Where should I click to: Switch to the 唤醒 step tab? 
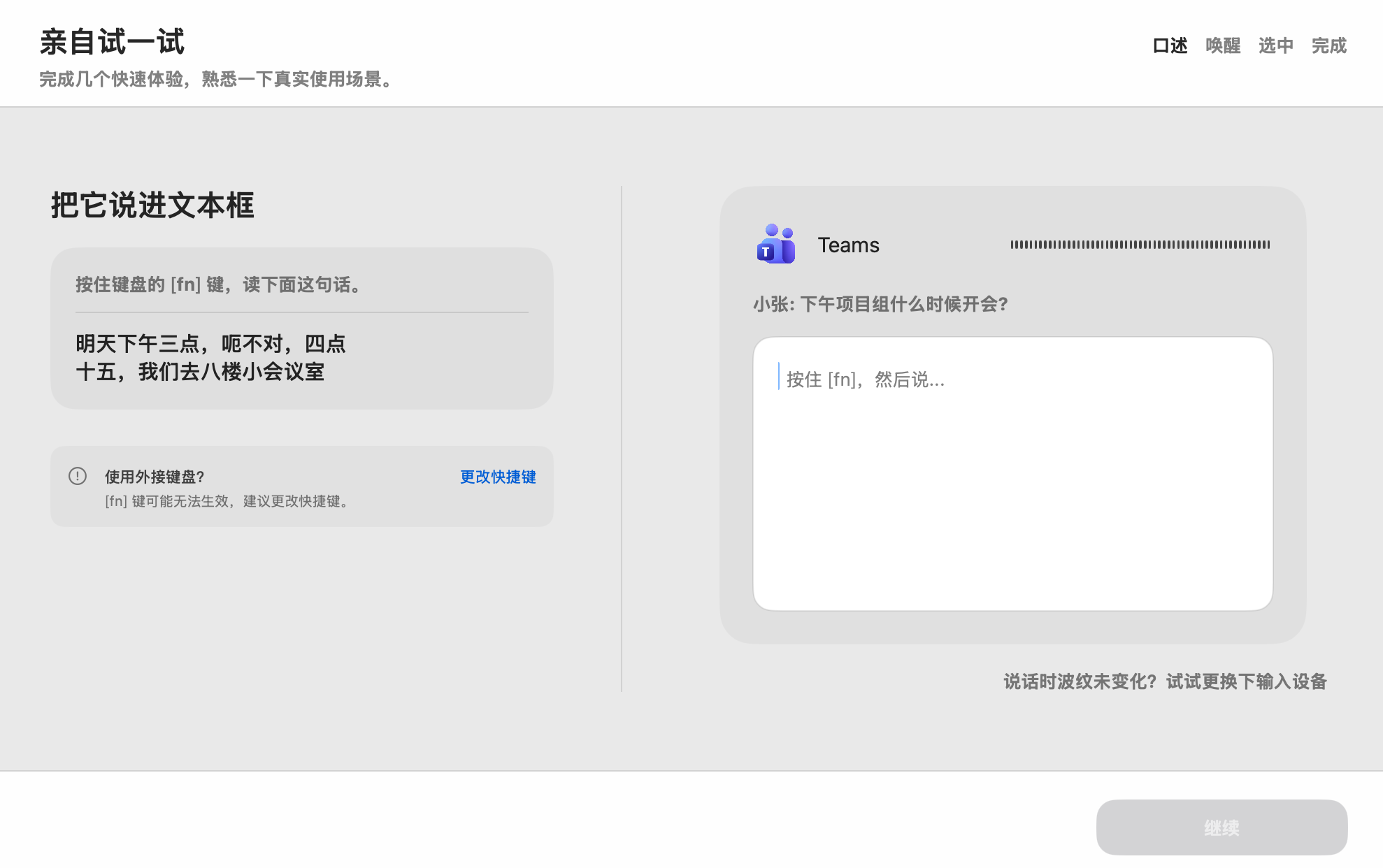1223,46
